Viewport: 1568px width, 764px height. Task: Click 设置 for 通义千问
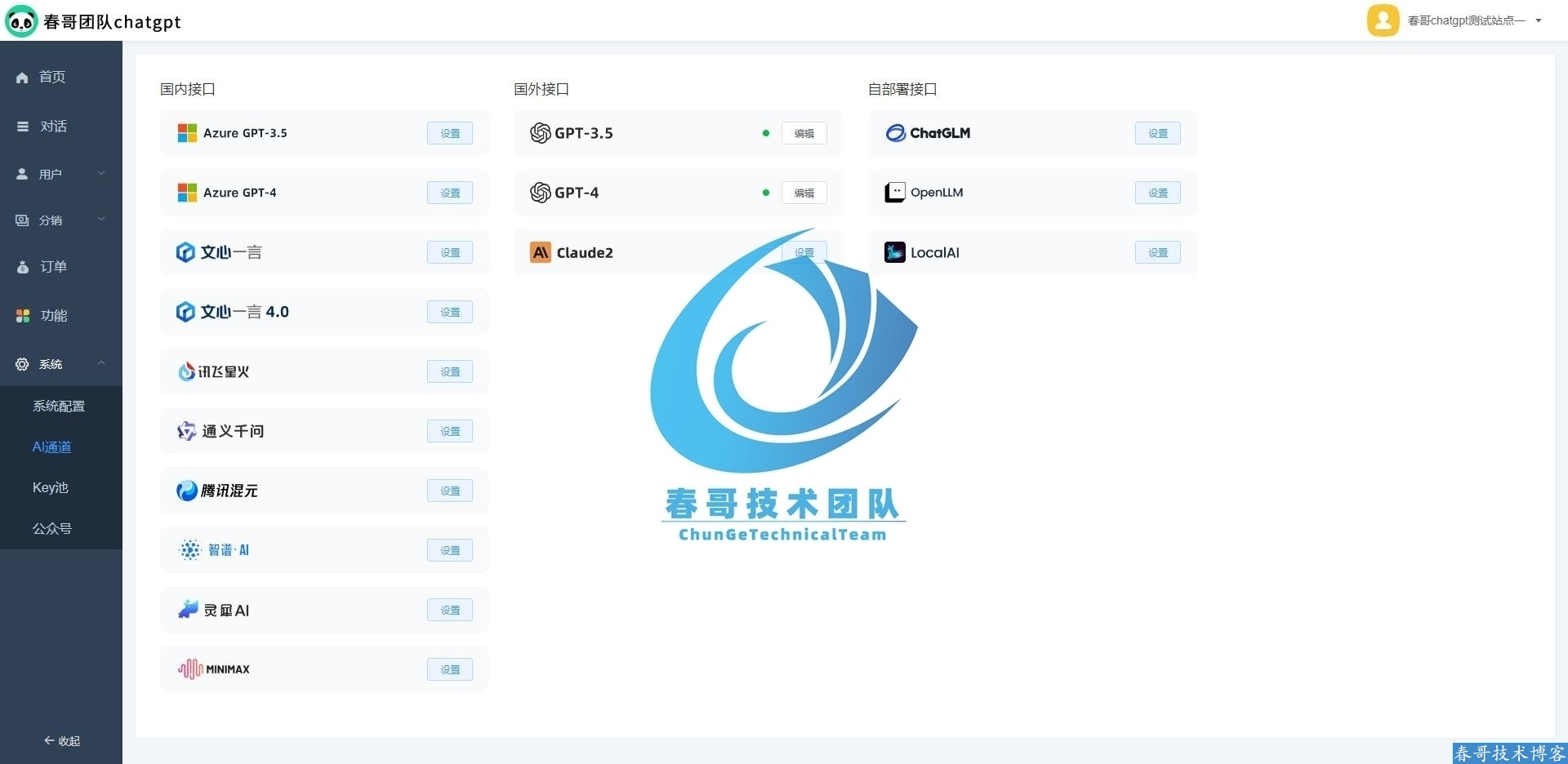point(450,431)
